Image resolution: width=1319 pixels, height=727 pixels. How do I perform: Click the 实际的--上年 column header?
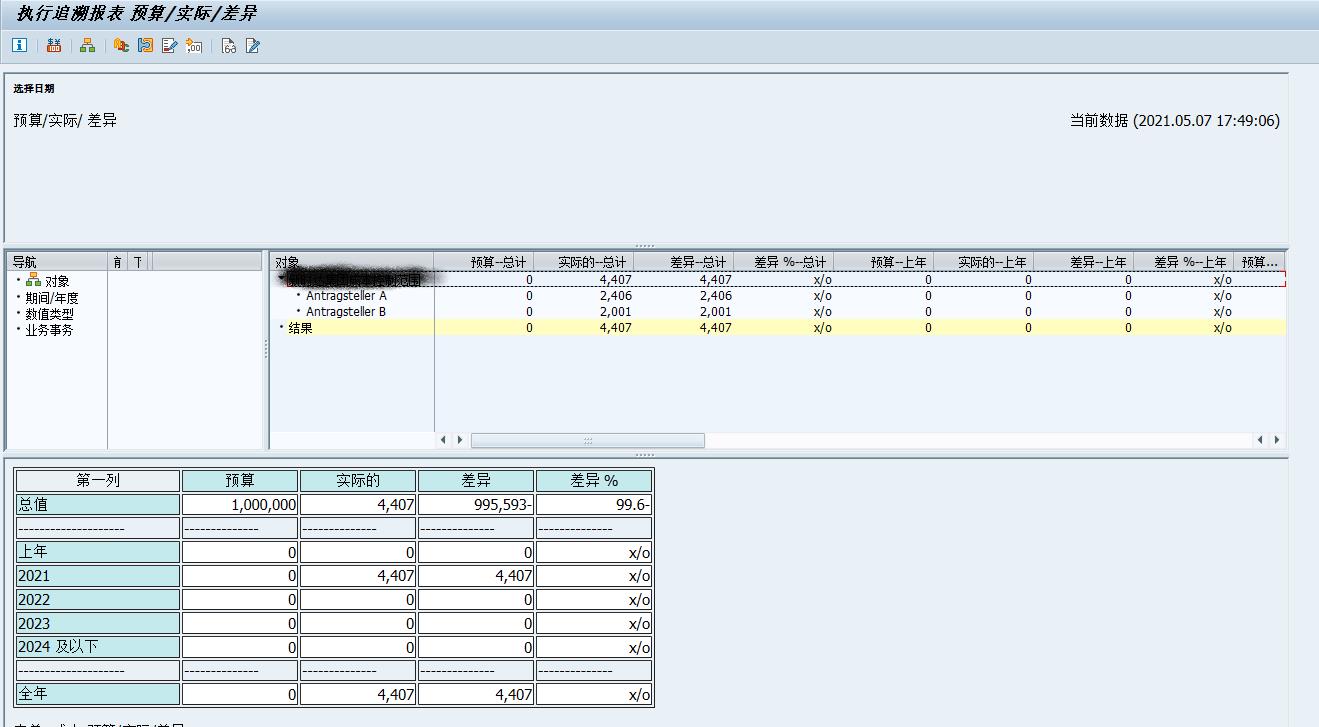click(x=984, y=262)
